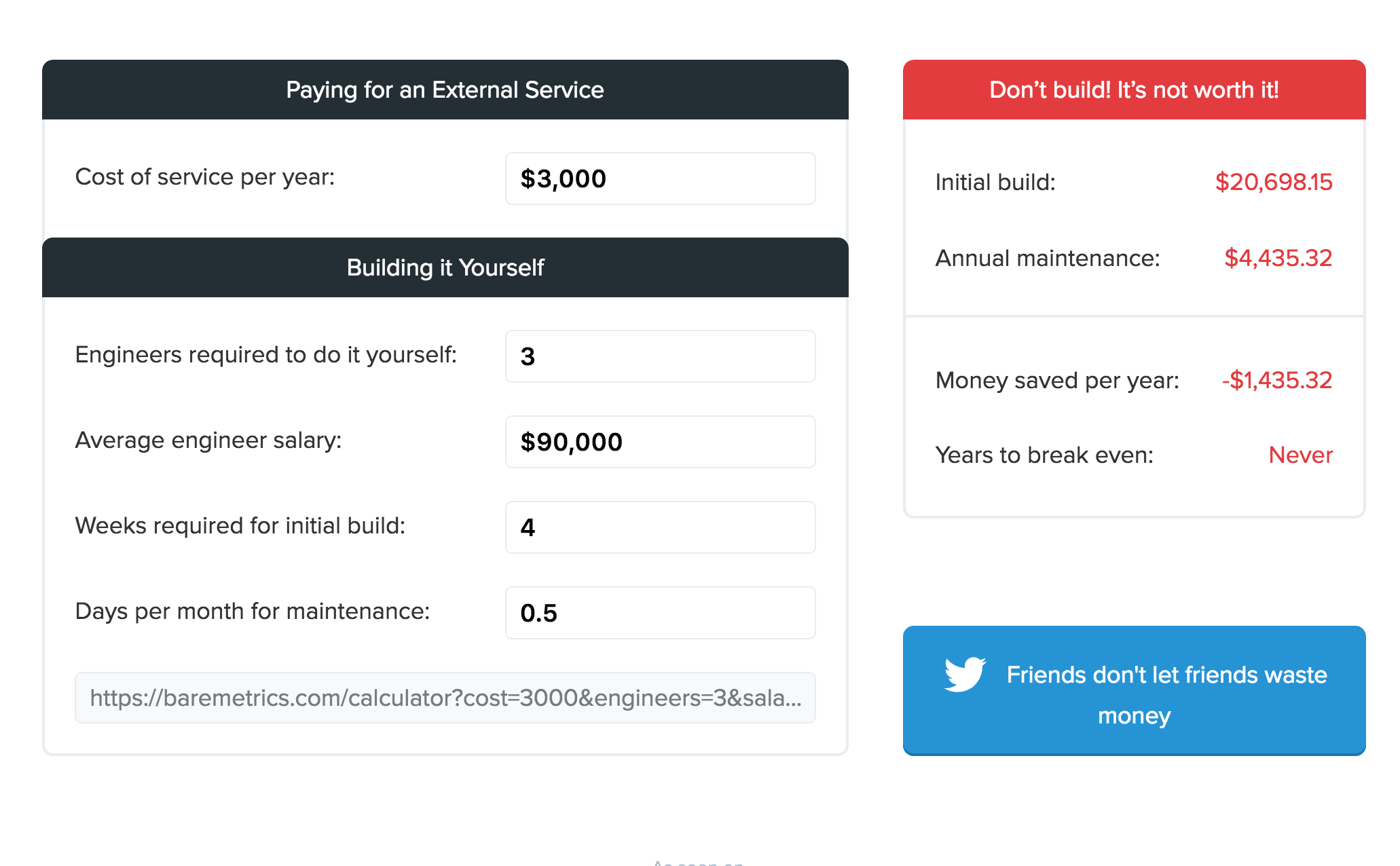Click the Paying for an External Service header
This screenshot has width=1400, height=866.
pos(445,90)
